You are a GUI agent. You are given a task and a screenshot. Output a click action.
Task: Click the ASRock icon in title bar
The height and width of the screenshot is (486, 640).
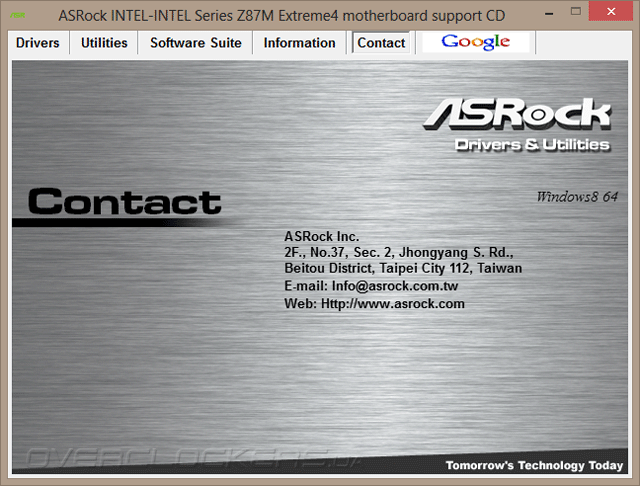[x=18, y=16]
